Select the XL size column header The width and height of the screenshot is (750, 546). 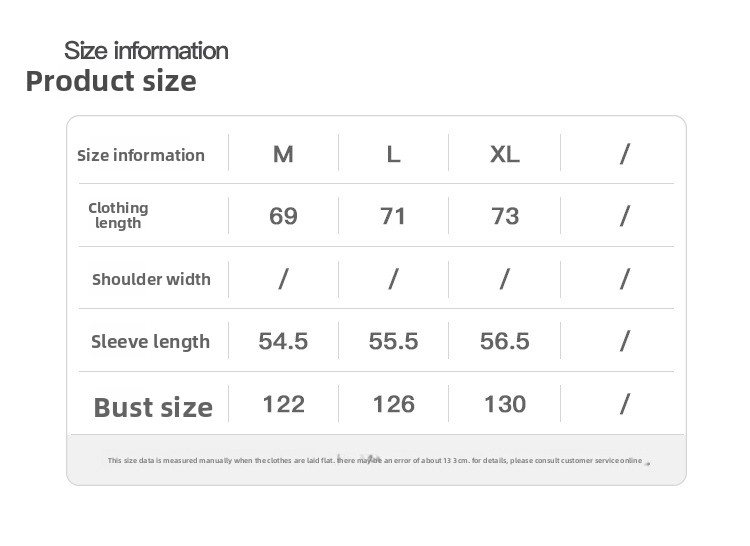click(x=504, y=154)
